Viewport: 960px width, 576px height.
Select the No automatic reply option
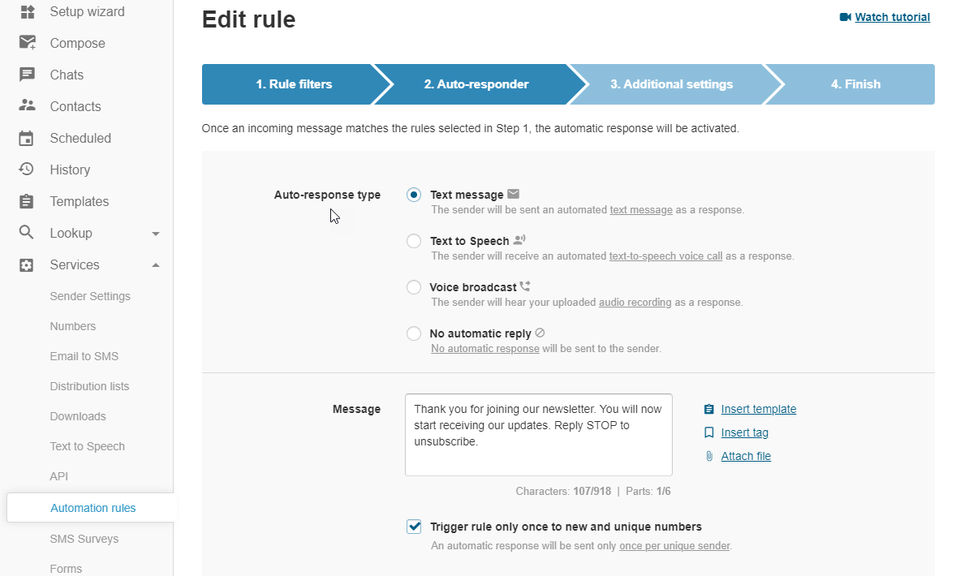click(414, 334)
